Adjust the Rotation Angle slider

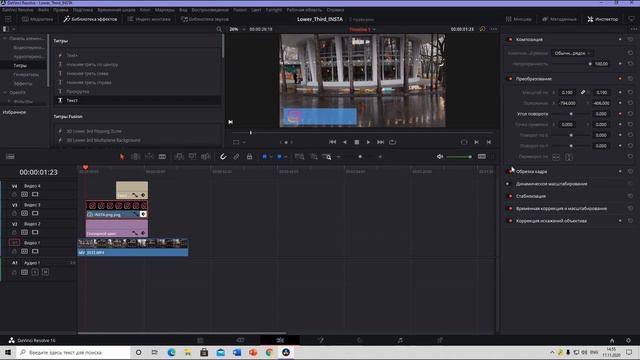tap(571, 114)
